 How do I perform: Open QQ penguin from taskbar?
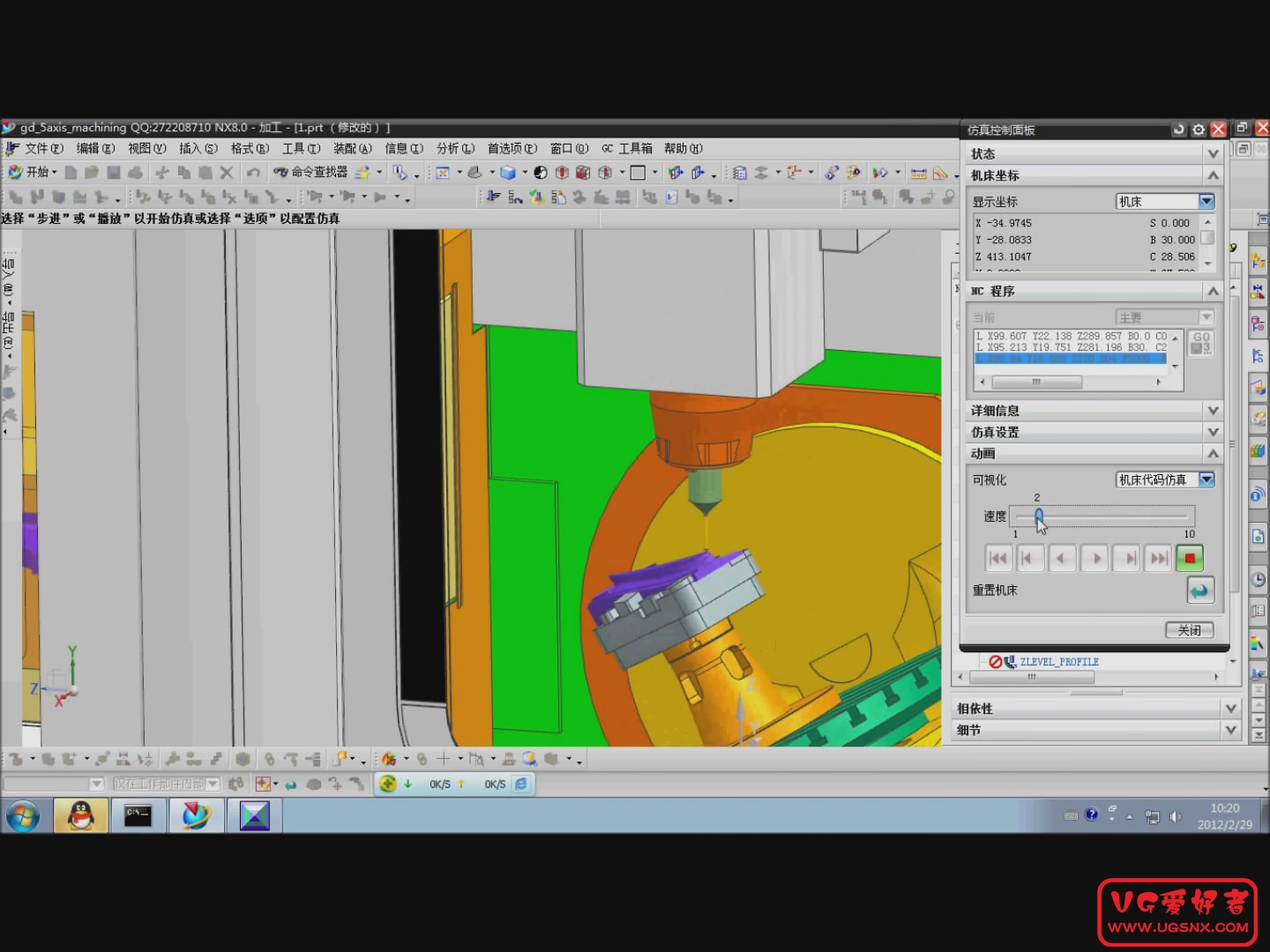(x=81, y=815)
